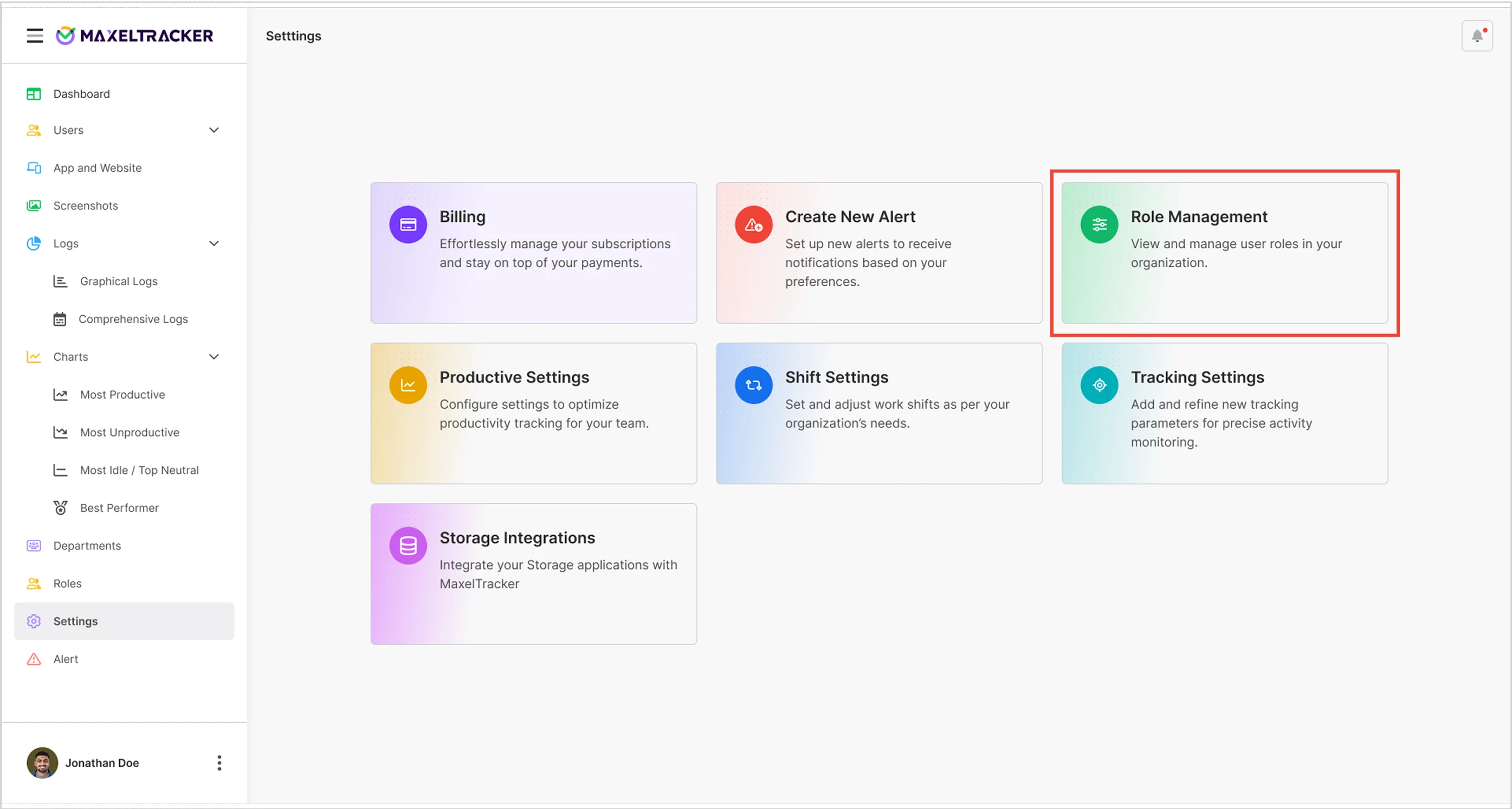
Task: Click the Most Unproductive chart icon
Action: (x=61, y=433)
